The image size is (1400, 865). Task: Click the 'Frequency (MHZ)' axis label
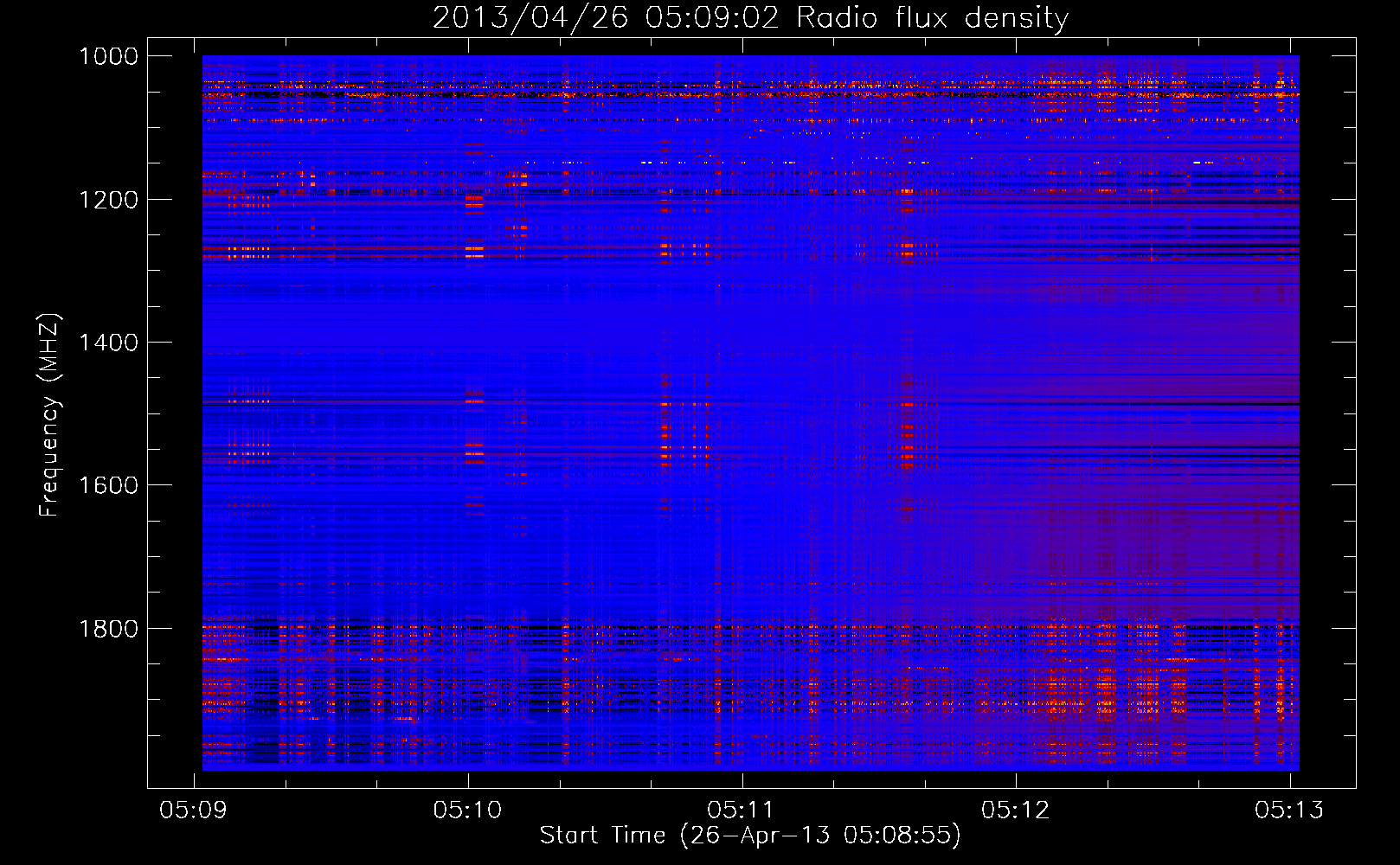tap(49, 415)
